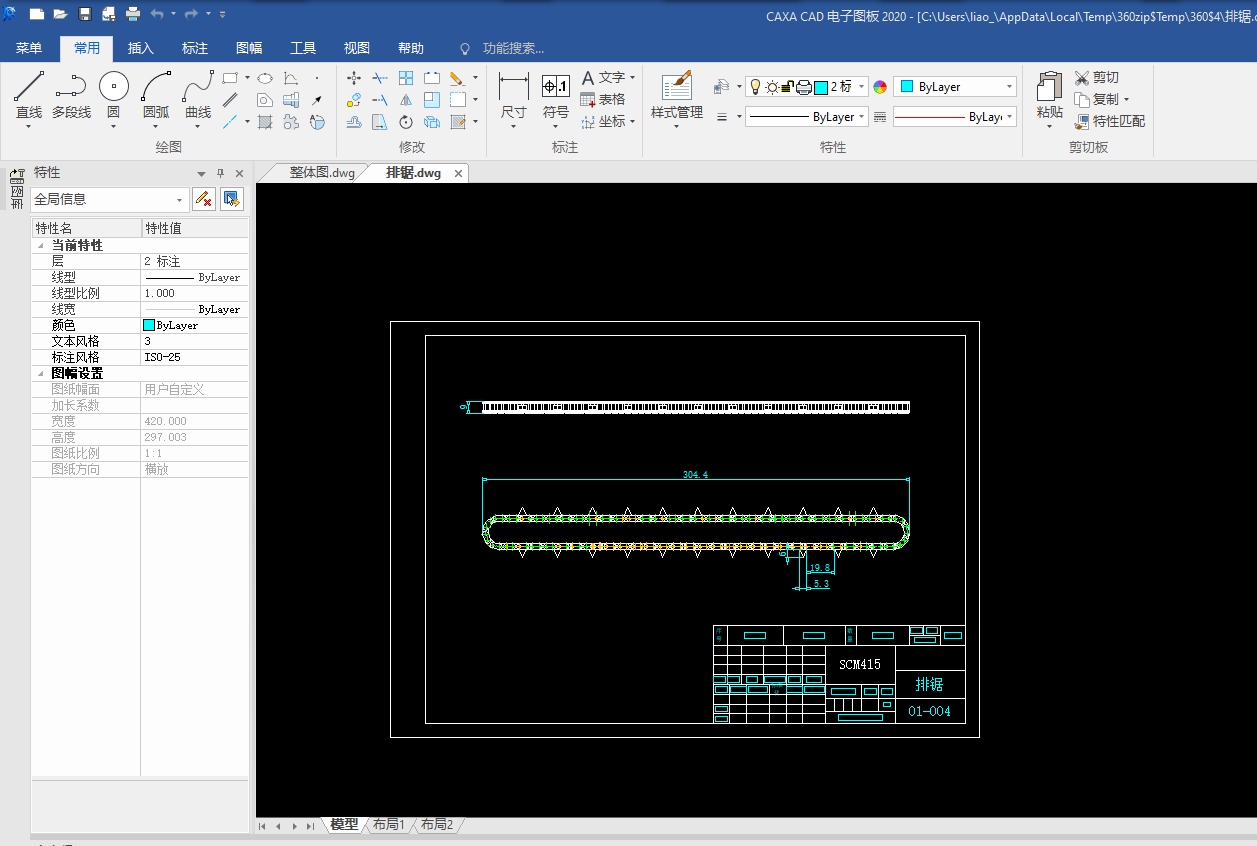The width and height of the screenshot is (1257, 846).
Task: Select the rotate tool in 修改 group
Action: point(406,122)
